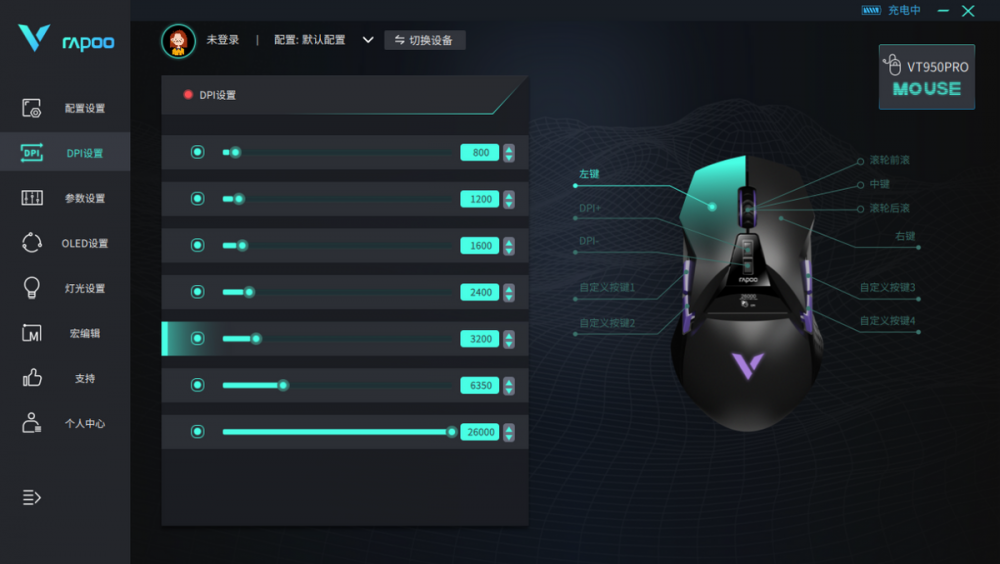
Task: Collapse the sidebar with the bottom list icon
Action: point(31,497)
